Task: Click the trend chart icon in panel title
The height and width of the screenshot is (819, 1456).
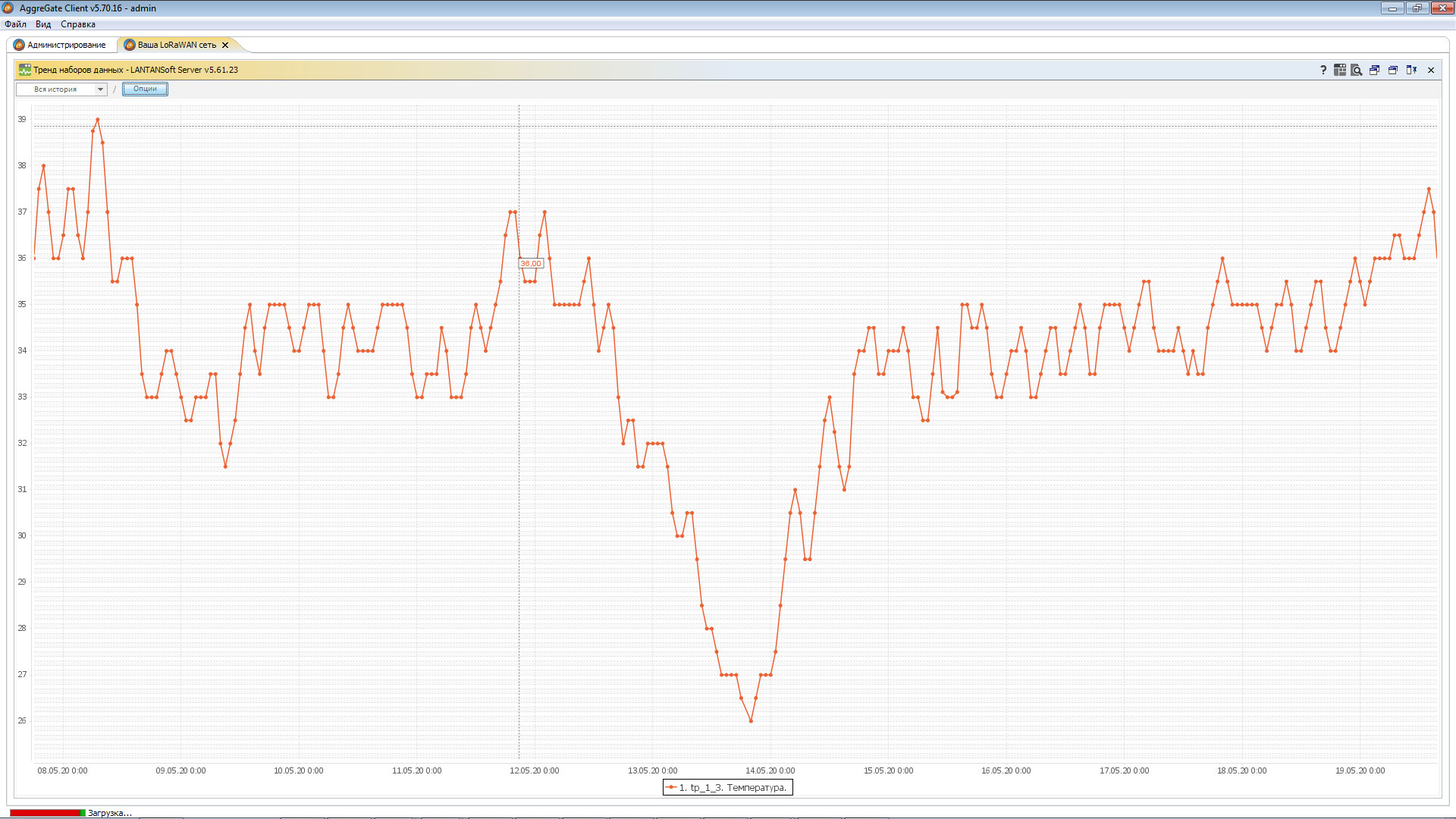Action: 25,70
